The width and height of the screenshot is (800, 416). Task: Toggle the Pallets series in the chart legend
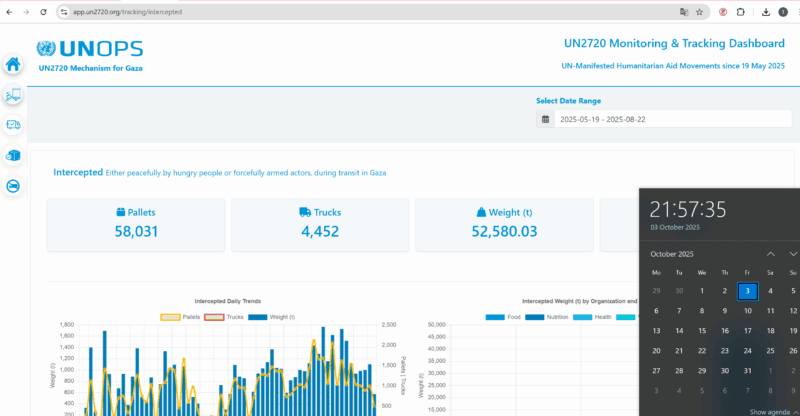coord(181,317)
